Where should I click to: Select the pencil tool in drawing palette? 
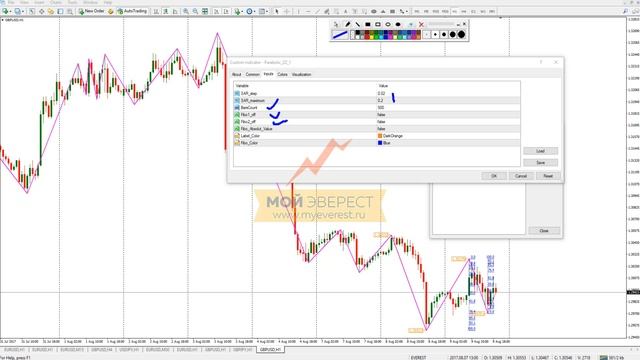(347, 24)
